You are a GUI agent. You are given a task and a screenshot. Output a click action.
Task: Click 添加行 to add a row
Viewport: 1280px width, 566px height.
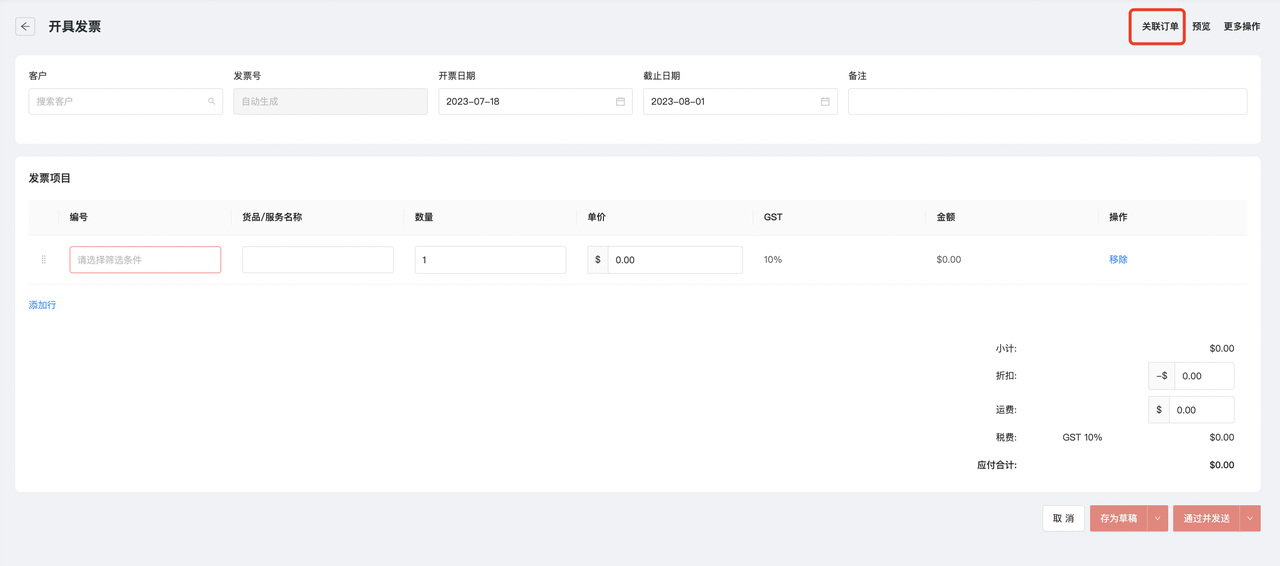click(x=42, y=305)
